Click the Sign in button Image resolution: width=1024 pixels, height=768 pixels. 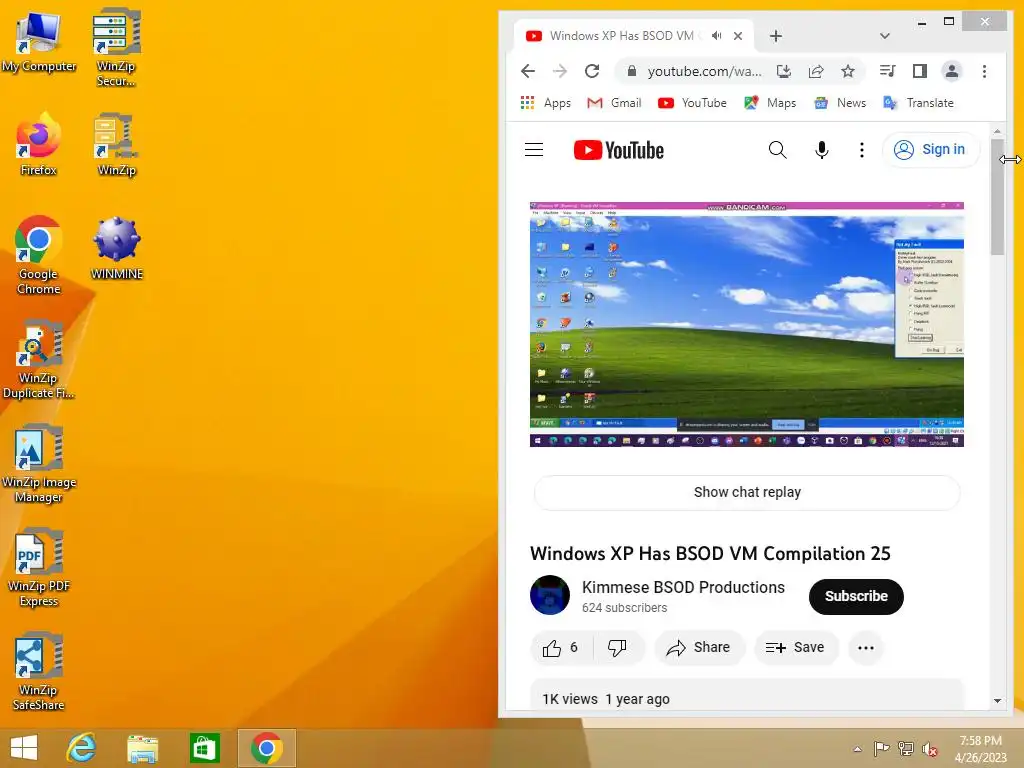pyautogui.click(x=931, y=150)
